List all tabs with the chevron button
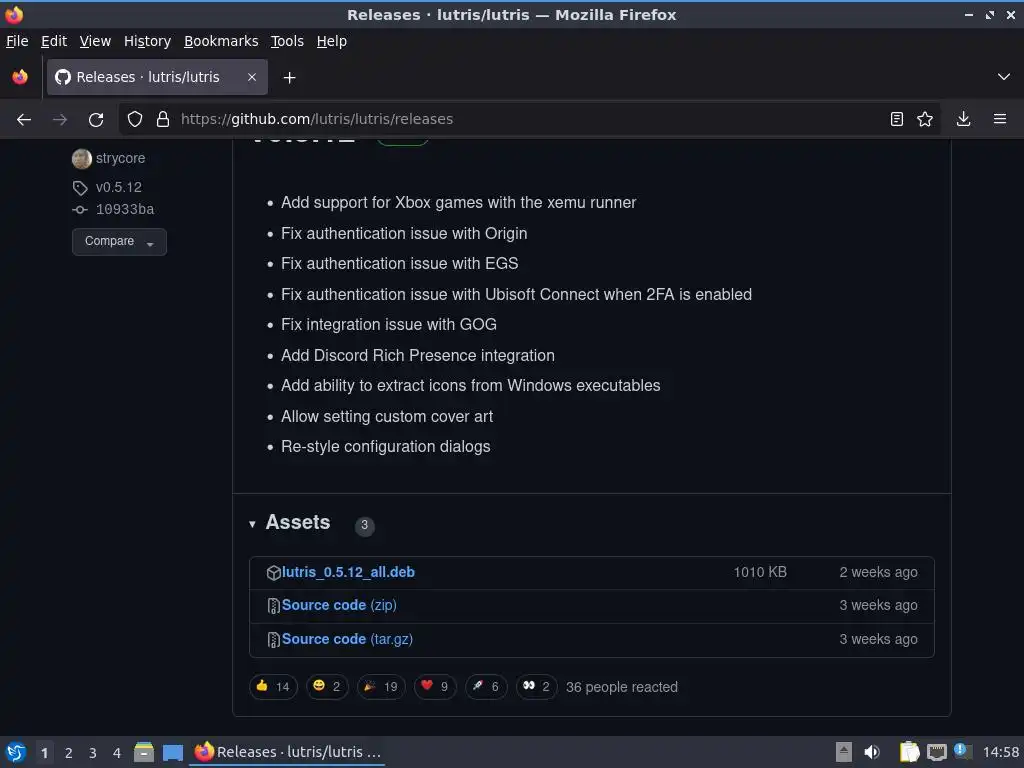The height and width of the screenshot is (768, 1024). (x=1003, y=77)
